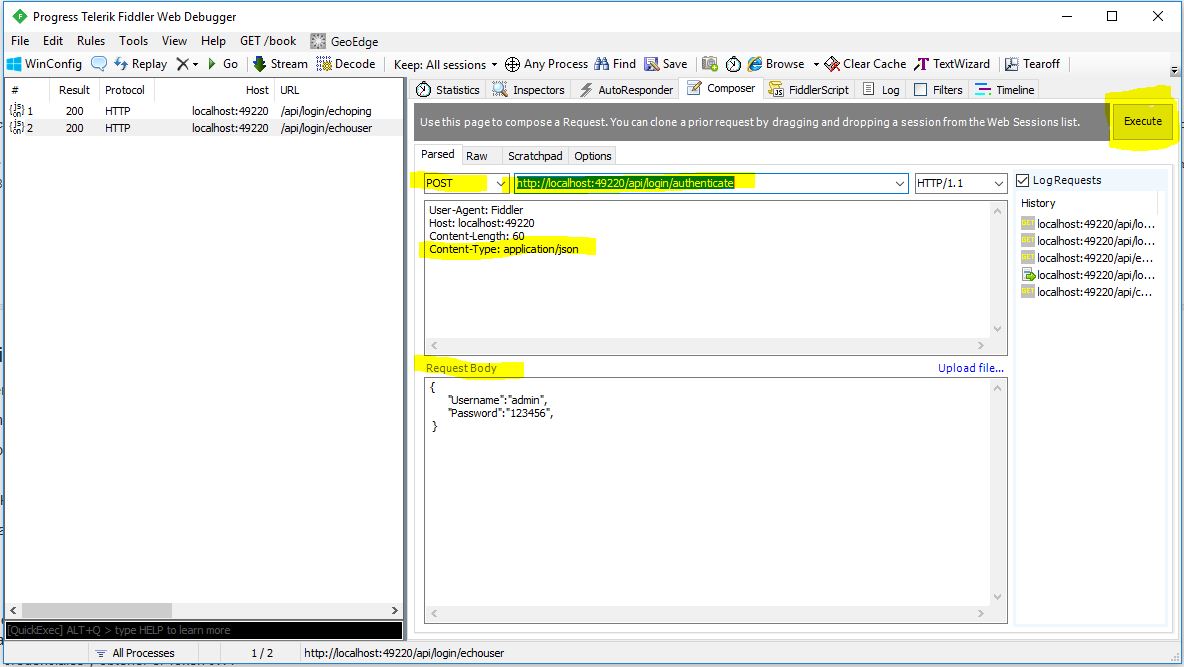This screenshot has width=1184, height=667.
Task: Open the Rules menu
Action: pyautogui.click(x=91, y=41)
